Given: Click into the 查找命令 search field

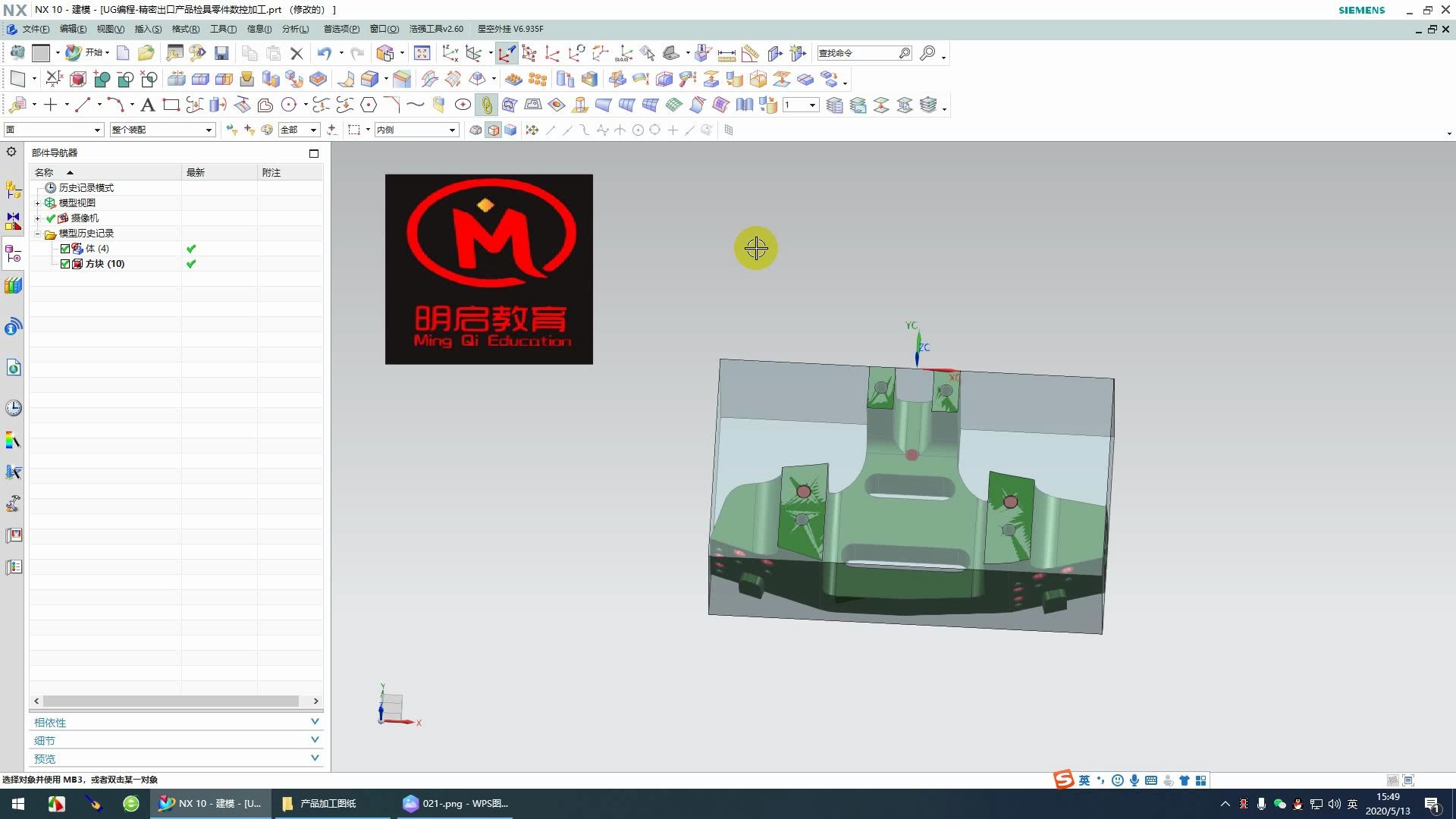Looking at the screenshot, I should [855, 53].
